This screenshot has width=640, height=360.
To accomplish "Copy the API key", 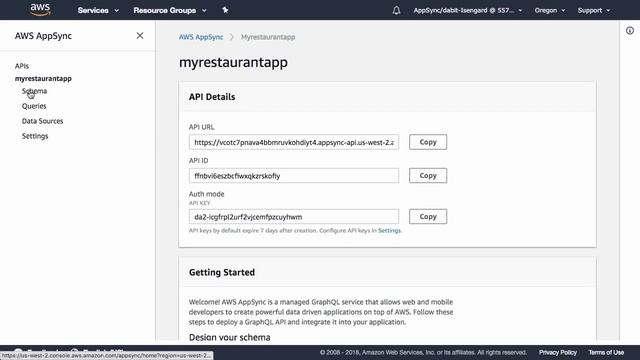I will click(428, 216).
